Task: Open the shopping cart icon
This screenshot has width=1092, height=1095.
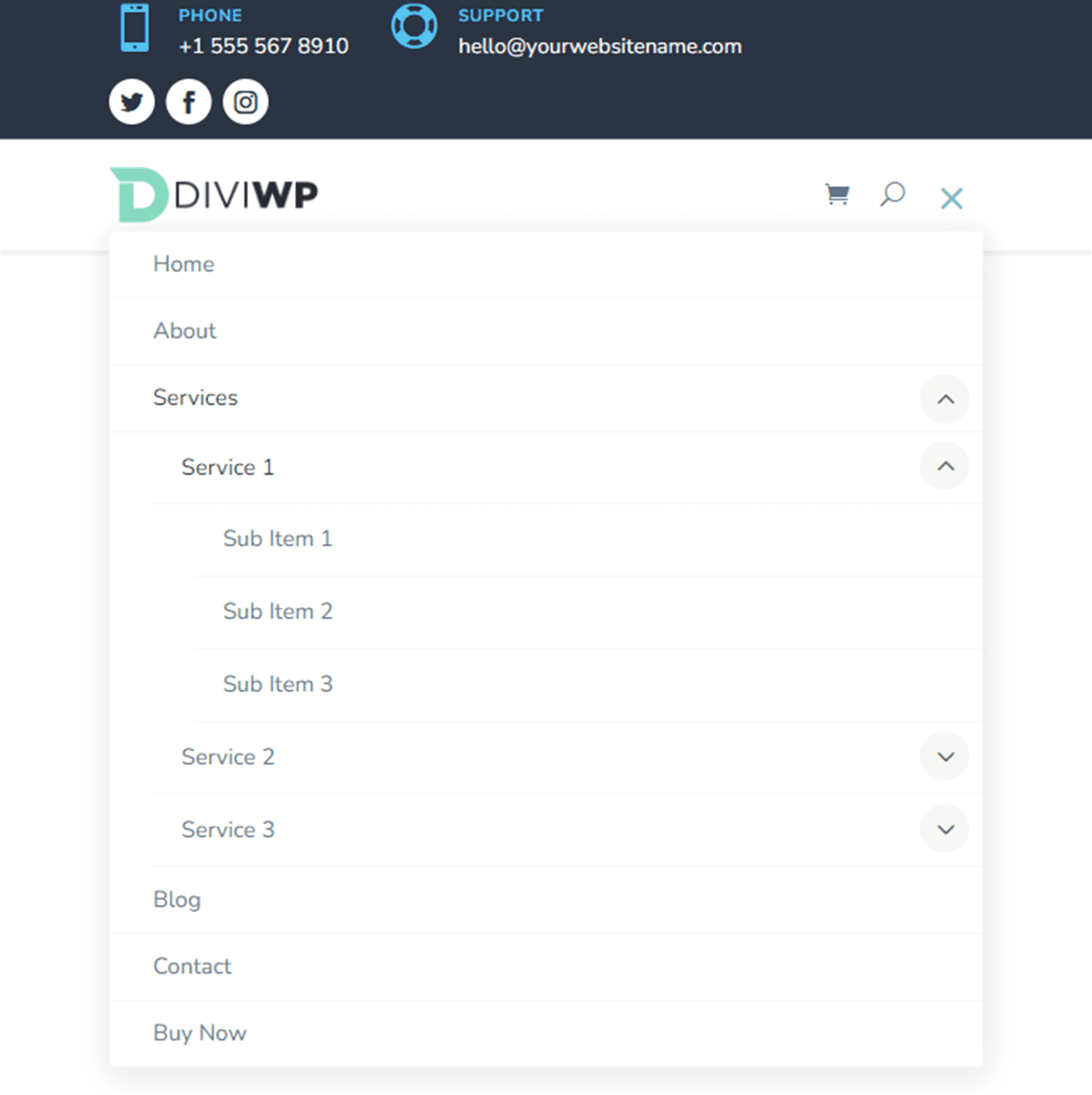Action: coord(837,194)
